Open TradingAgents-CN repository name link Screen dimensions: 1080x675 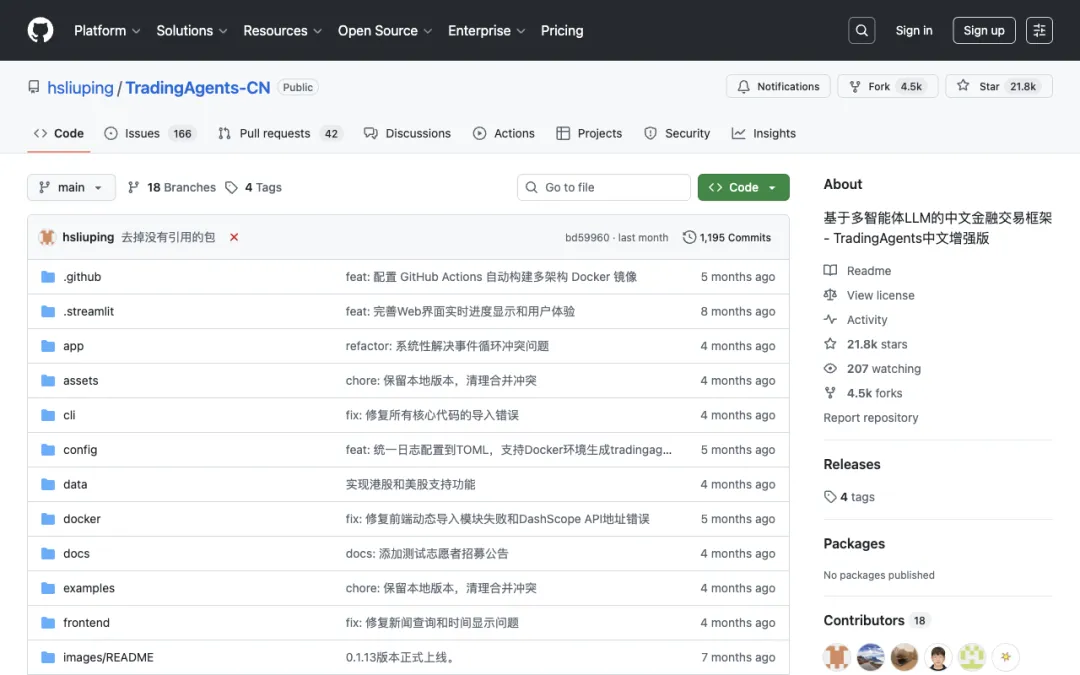[198, 87]
